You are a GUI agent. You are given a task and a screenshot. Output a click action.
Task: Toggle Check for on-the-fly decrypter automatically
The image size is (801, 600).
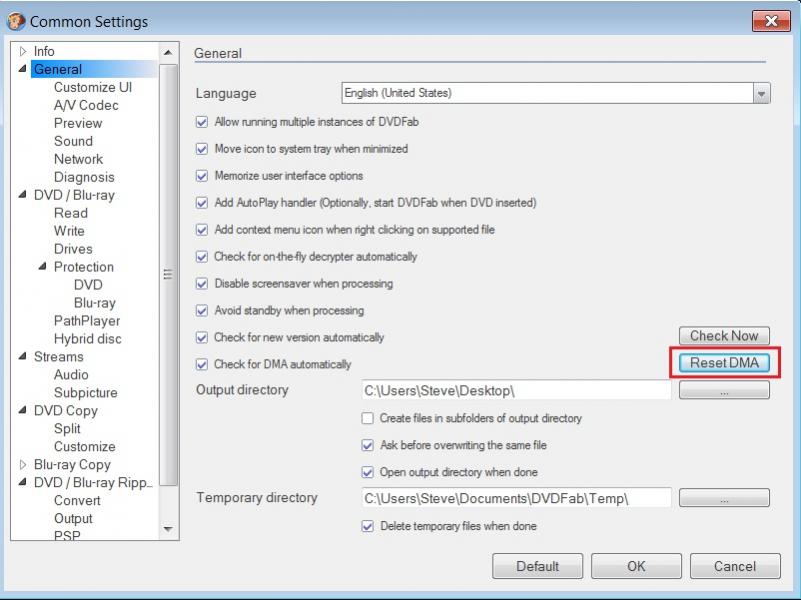pyautogui.click(x=202, y=257)
